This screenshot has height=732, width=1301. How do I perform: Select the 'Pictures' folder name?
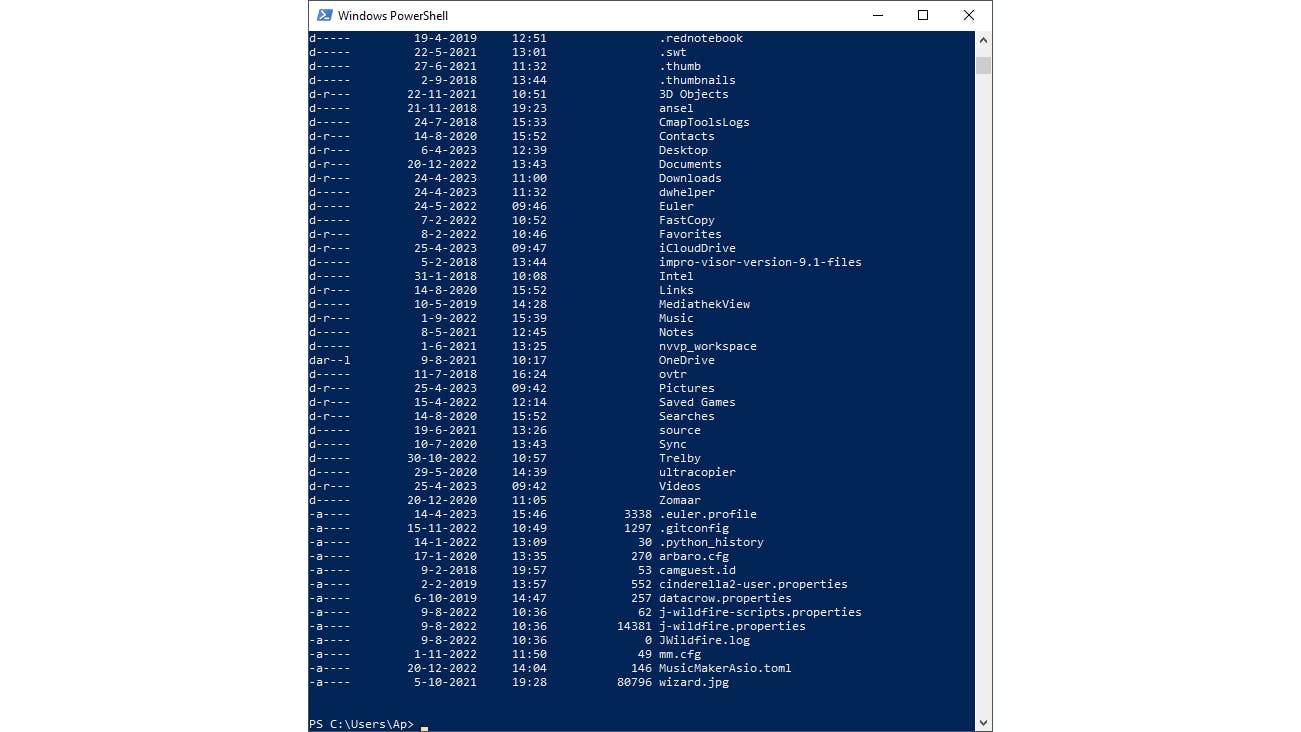coord(687,388)
